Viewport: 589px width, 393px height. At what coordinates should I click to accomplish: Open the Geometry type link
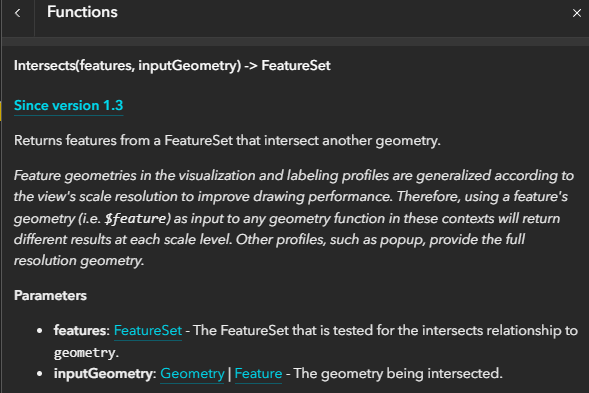click(192, 373)
